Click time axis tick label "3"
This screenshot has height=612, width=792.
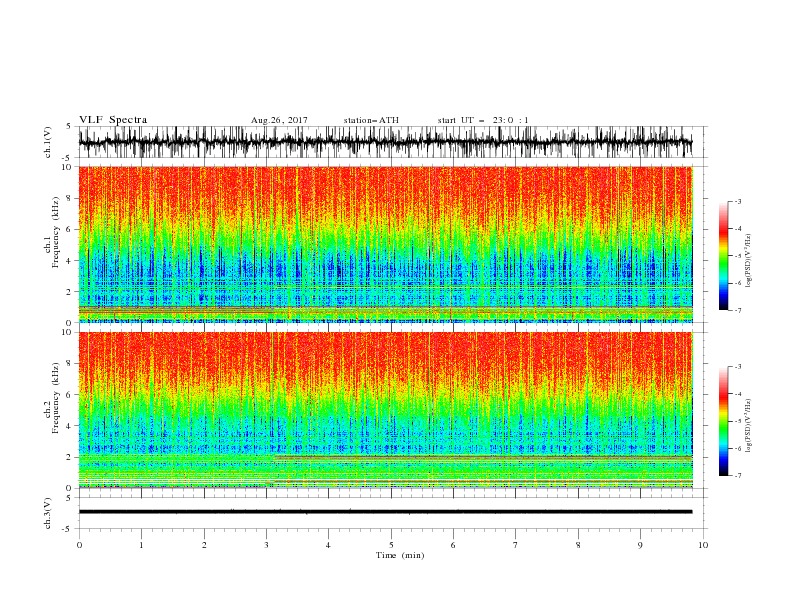pos(266,545)
